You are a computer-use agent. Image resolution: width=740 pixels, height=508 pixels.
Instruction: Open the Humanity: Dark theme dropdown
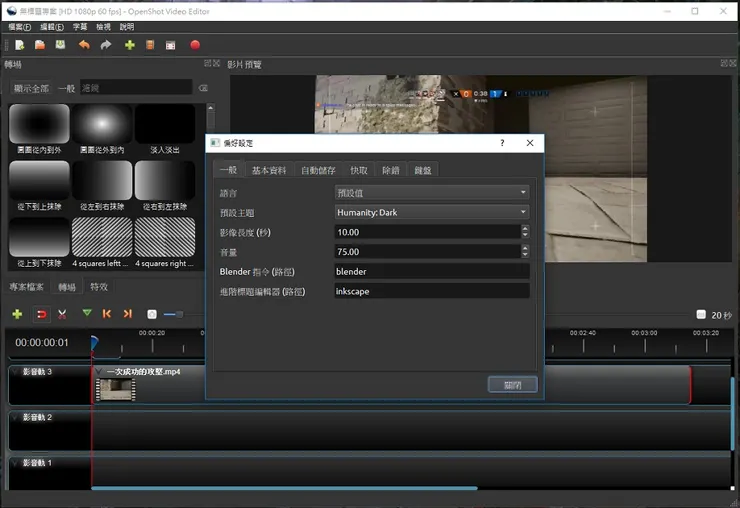[x=431, y=212]
